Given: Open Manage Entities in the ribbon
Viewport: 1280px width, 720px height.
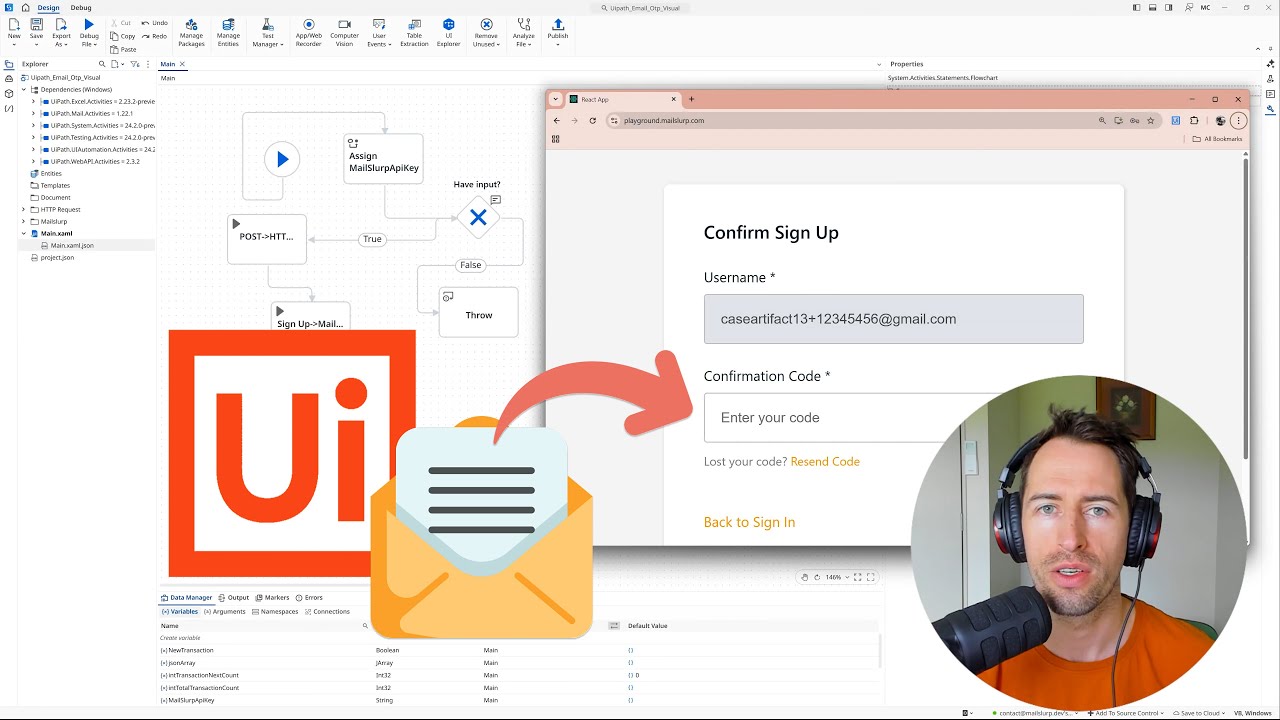Looking at the screenshot, I should coord(228,33).
